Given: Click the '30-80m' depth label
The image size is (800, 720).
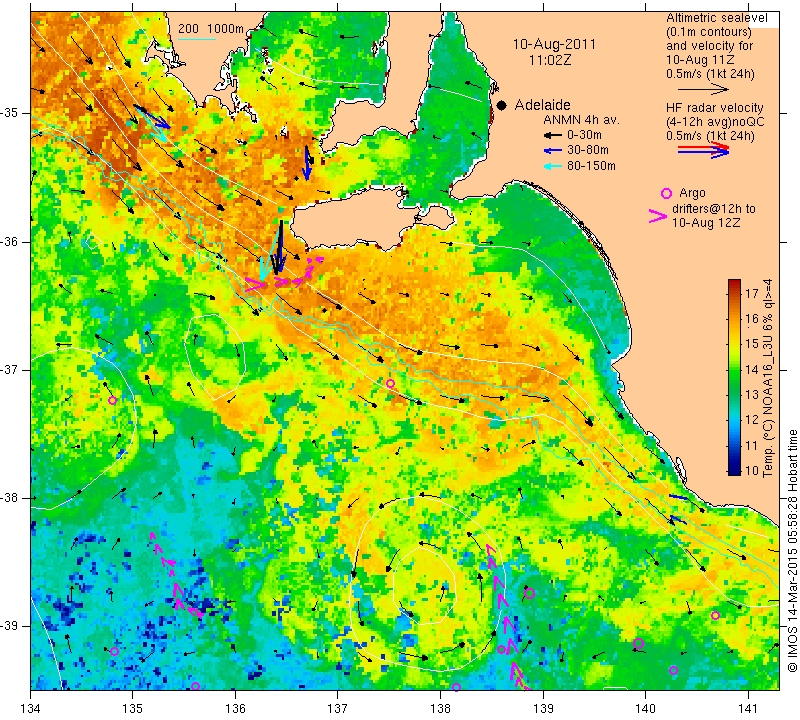Looking at the screenshot, I should click(x=587, y=150).
